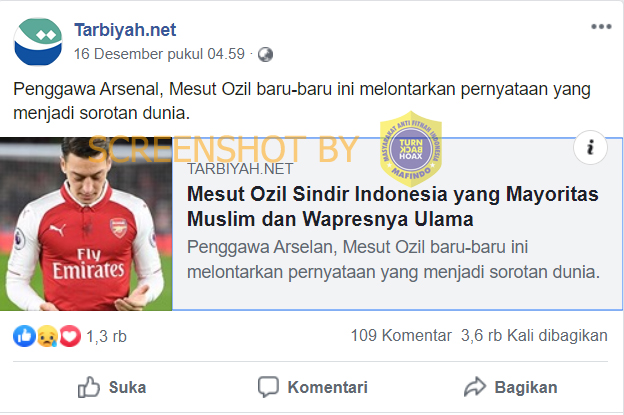Click the post timestamp 16 Desember

pyautogui.click(x=160, y=53)
